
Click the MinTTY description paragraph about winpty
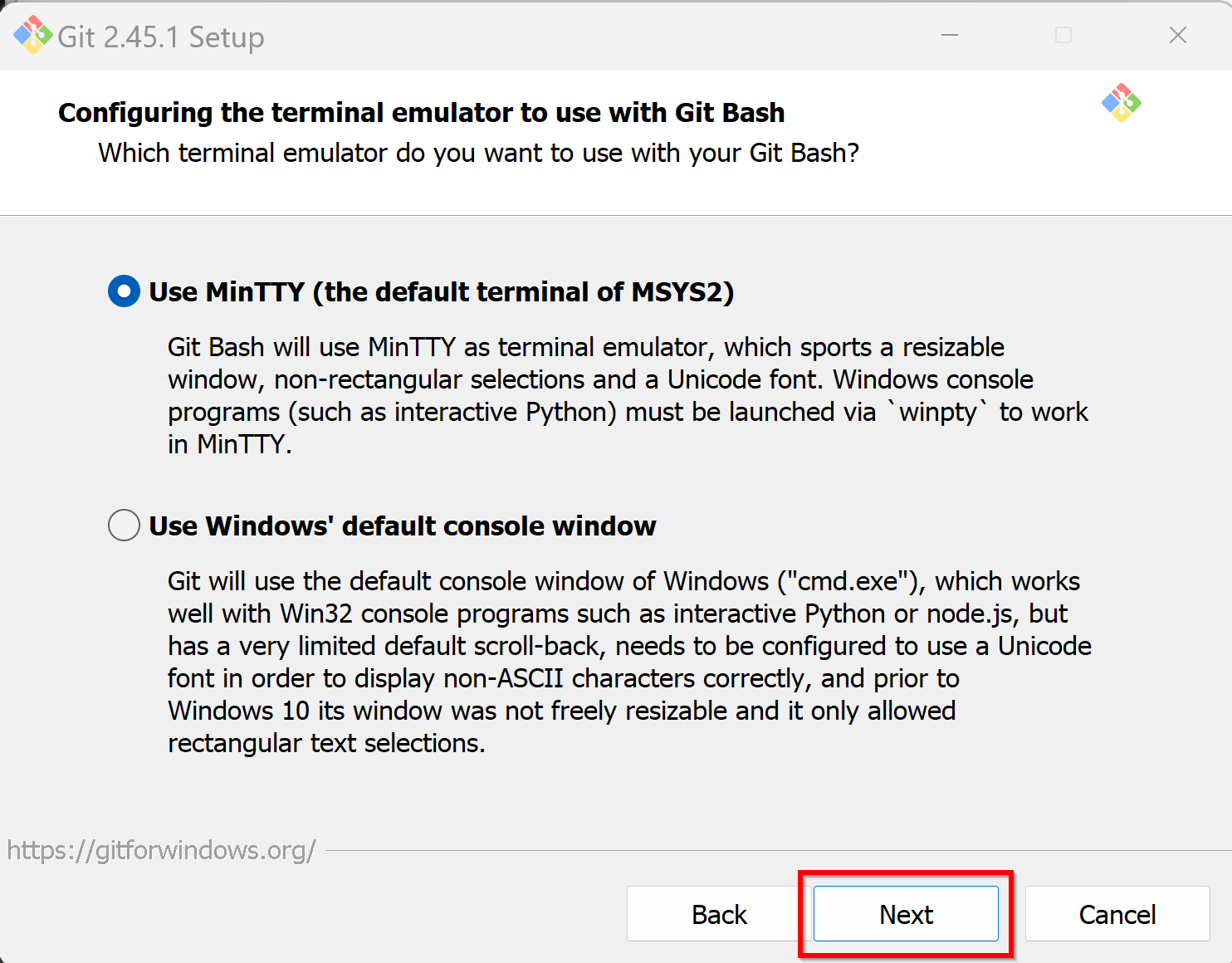pos(628,395)
